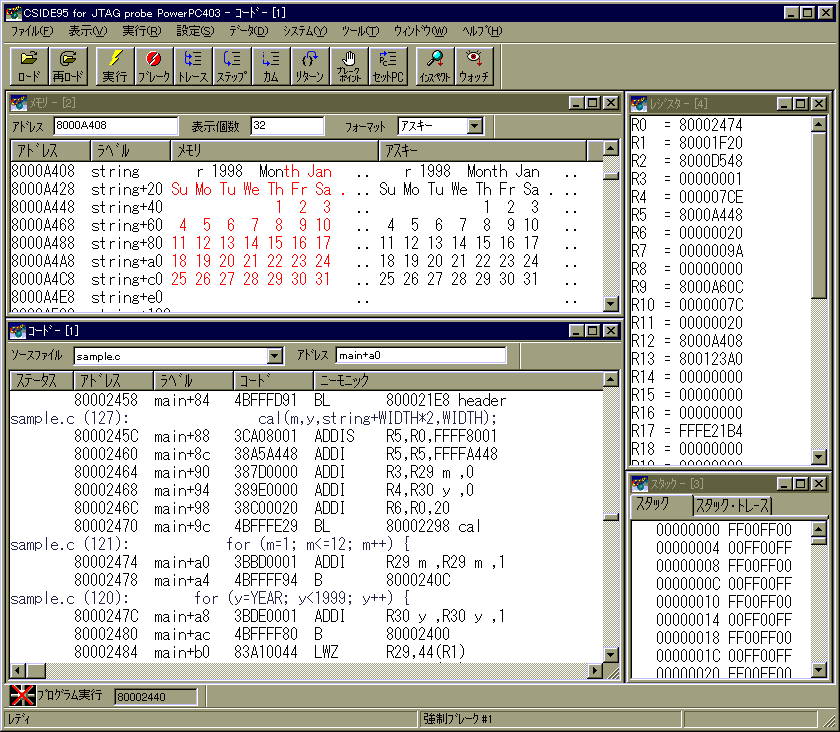Click the ウォッチ (Watch) eye icon
Image resolution: width=840 pixels, height=732 pixels.
coord(473,66)
